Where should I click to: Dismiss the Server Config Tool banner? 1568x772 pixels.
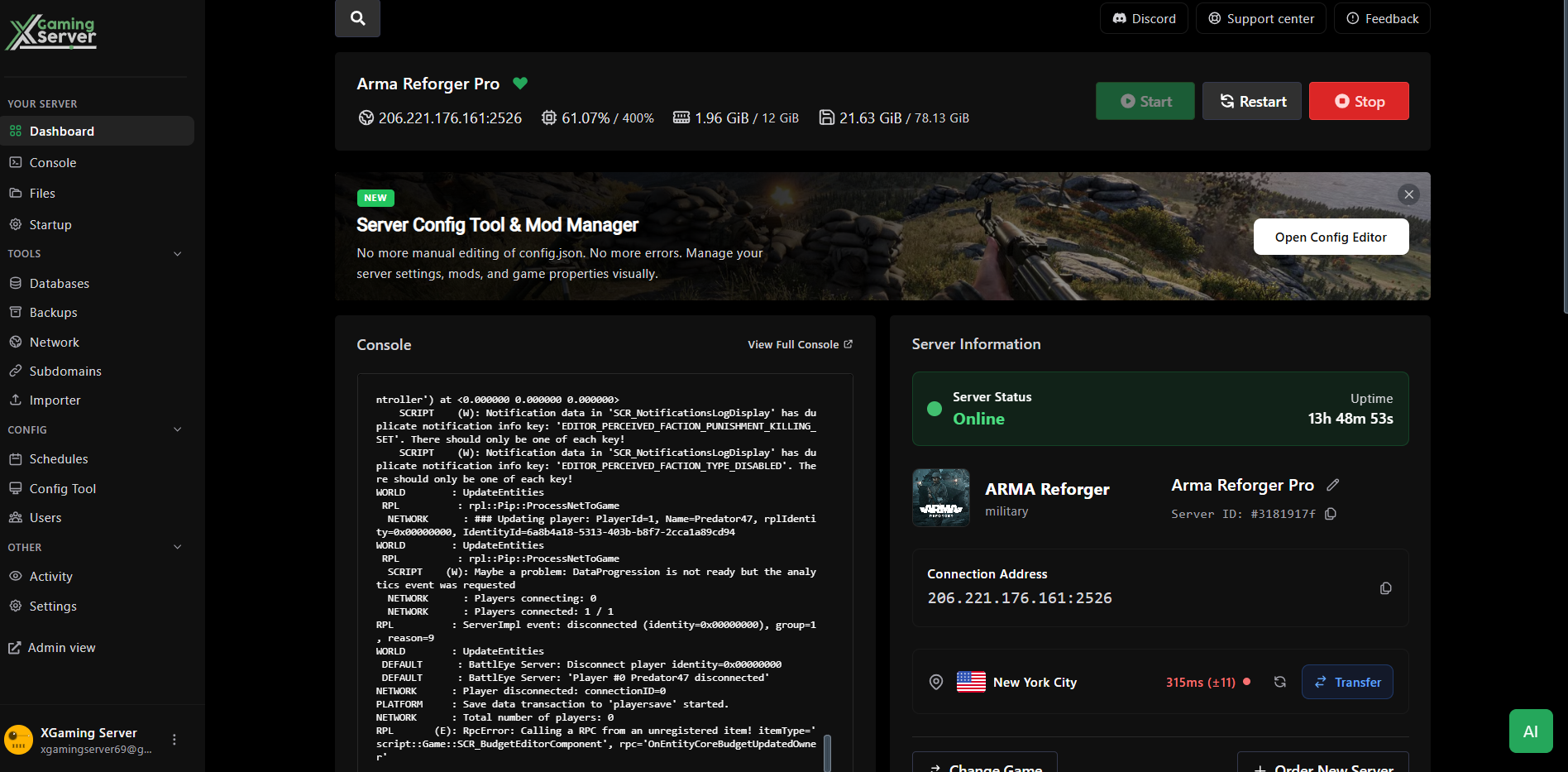click(x=1408, y=194)
